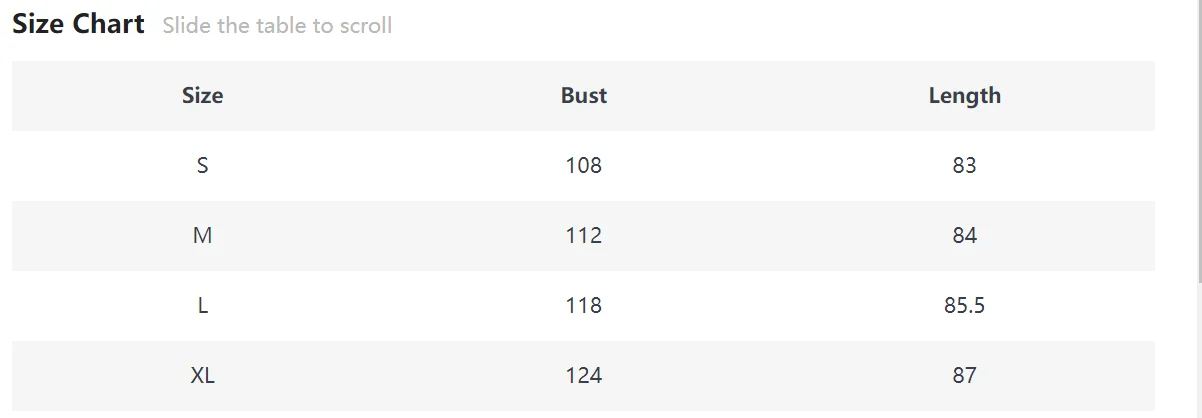Click length value 87
Viewport: 1202px width, 418px height.
tap(964, 376)
